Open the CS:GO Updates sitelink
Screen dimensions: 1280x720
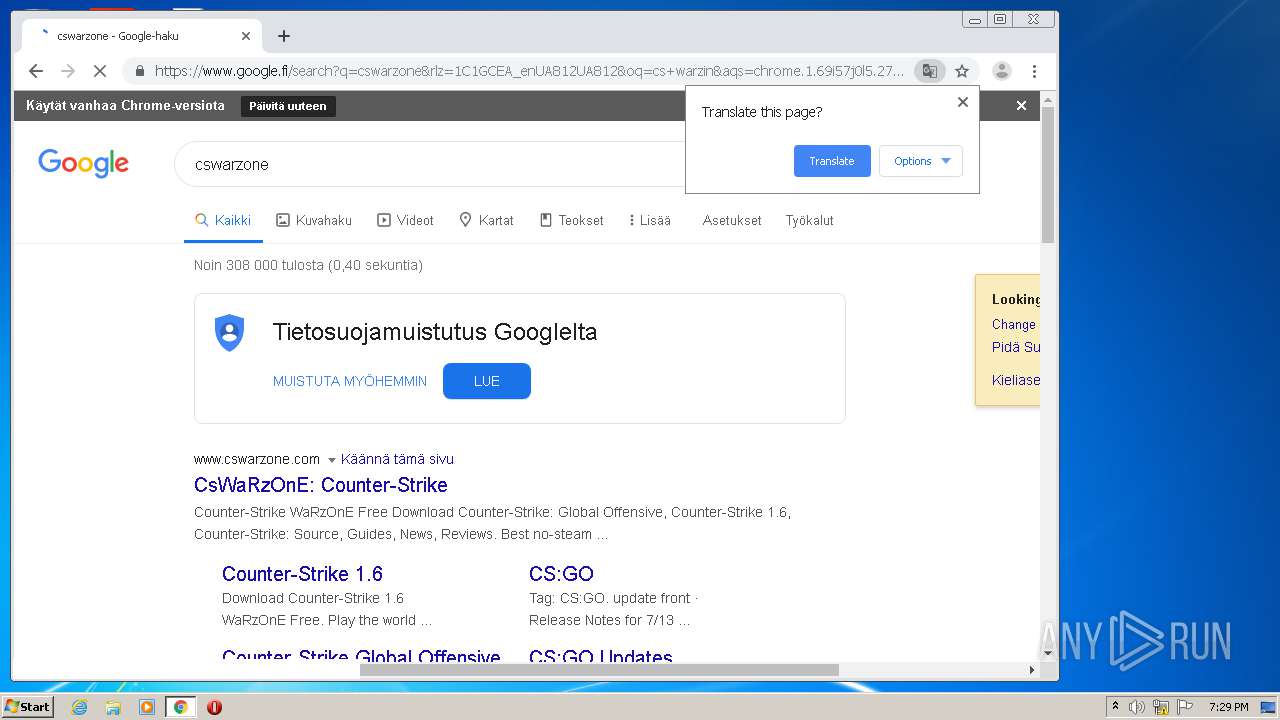pyautogui.click(x=601, y=656)
